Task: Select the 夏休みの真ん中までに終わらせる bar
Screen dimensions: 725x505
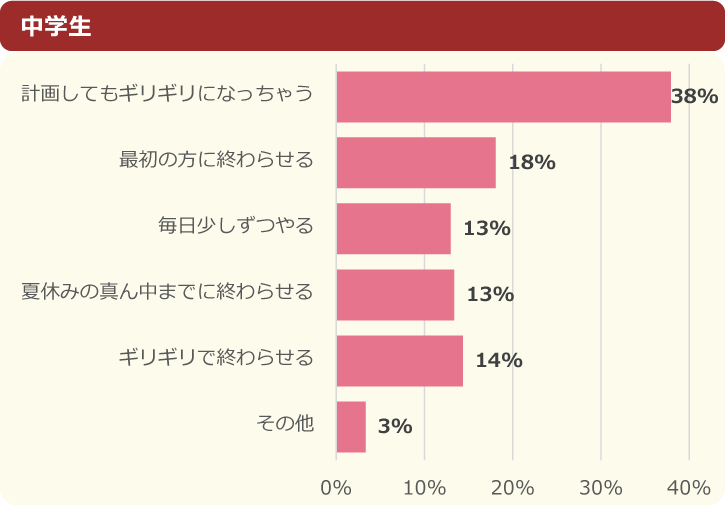Action: 395,295
